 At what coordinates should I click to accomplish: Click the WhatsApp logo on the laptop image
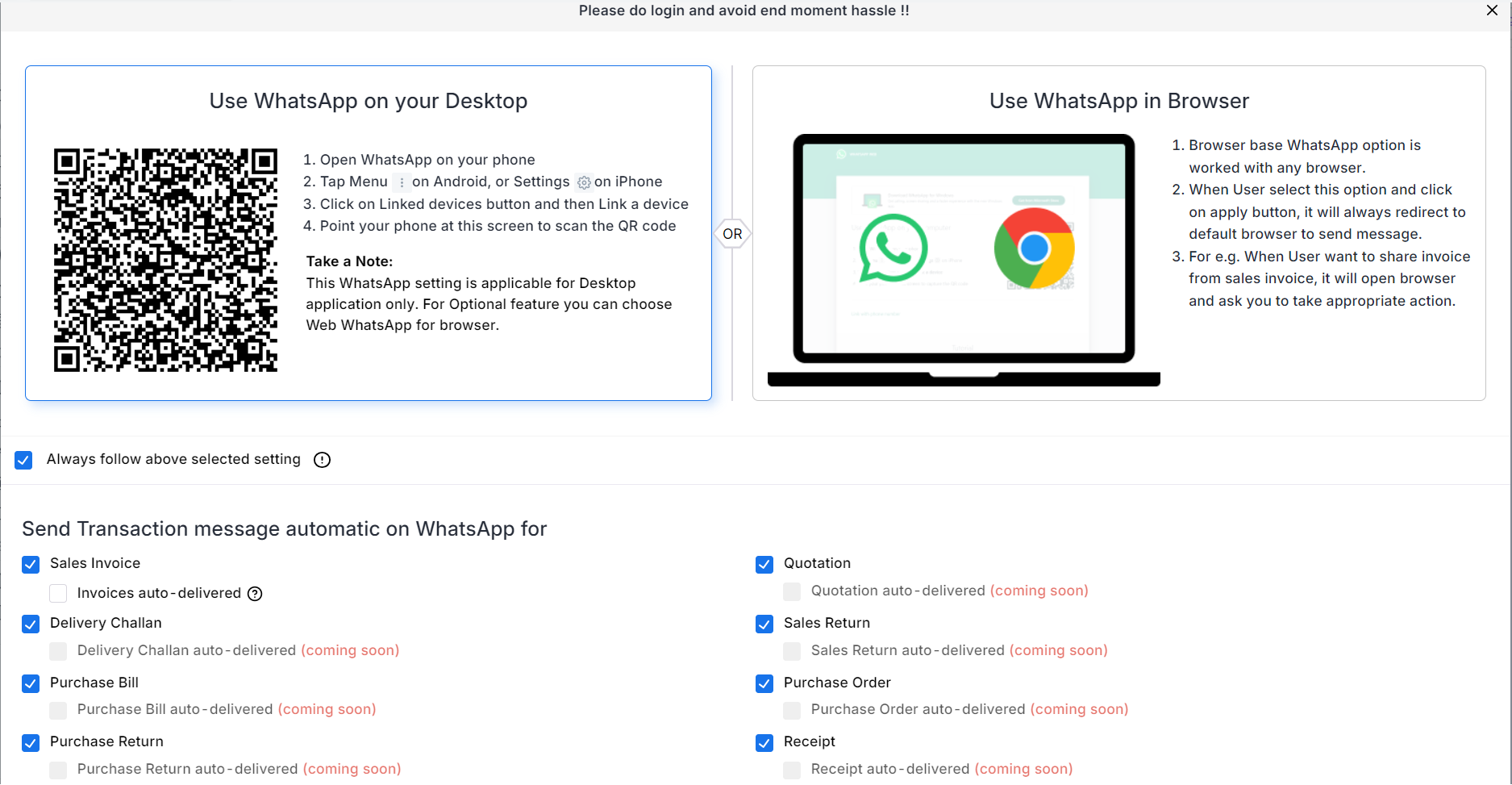tap(893, 248)
